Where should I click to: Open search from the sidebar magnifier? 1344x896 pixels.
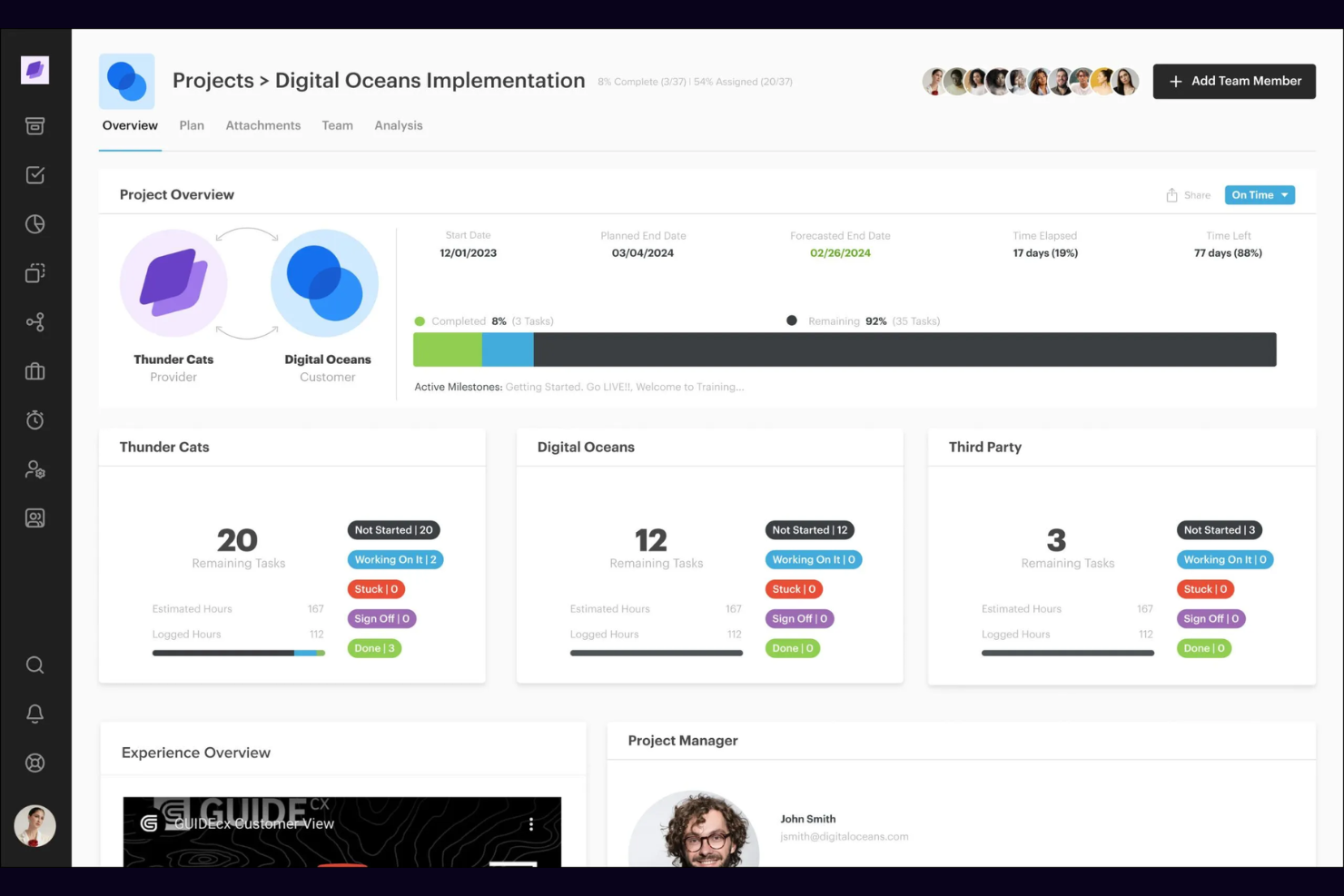[35, 665]
